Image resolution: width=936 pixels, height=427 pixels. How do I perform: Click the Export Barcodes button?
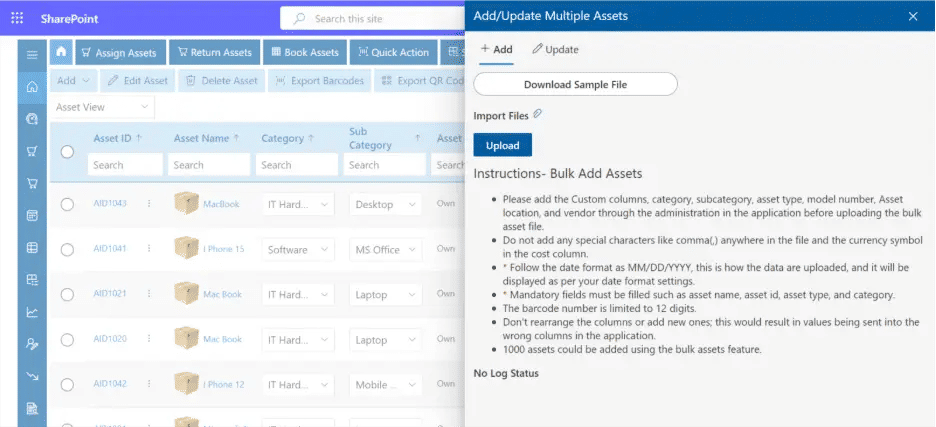(320, 81)
